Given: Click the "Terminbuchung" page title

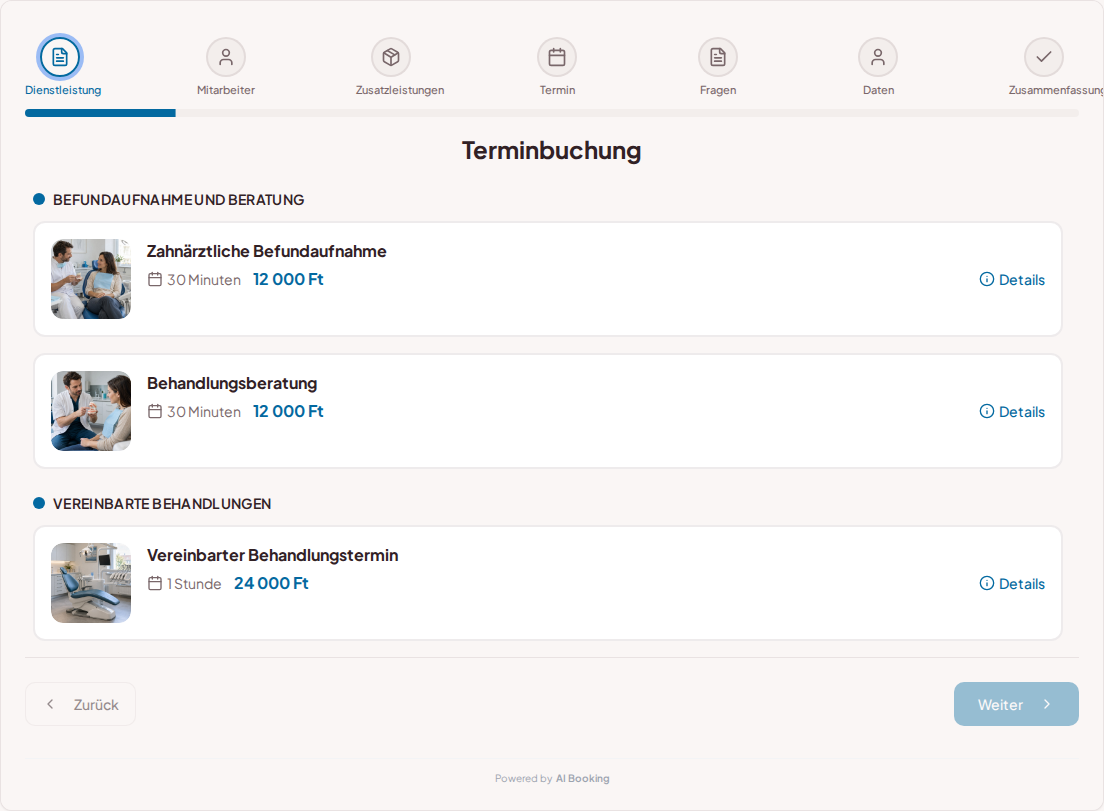Looking at the screenshot, I should (551, 151).
